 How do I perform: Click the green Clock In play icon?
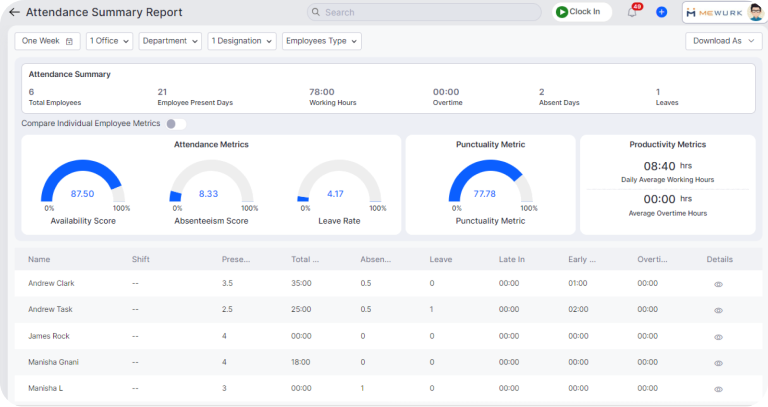(x=562, y=12)
